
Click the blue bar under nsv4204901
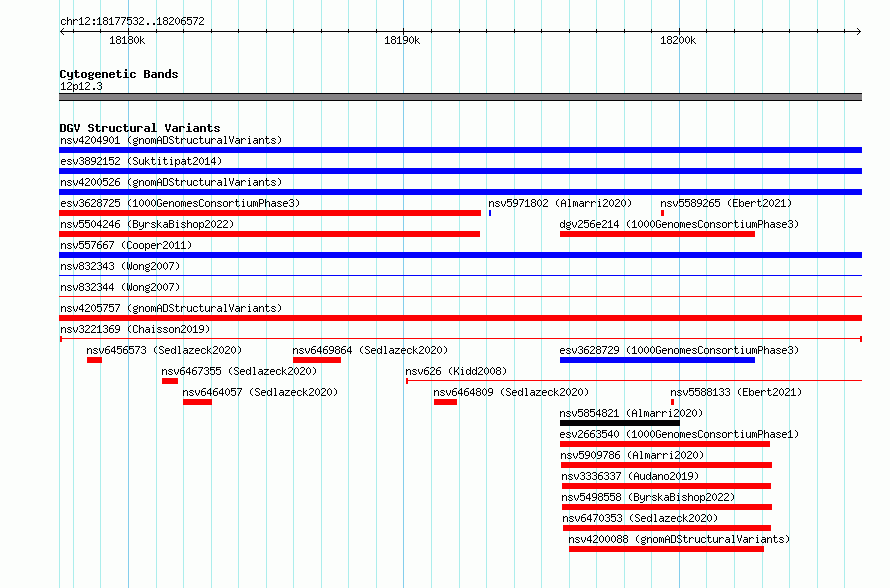[x=460, y=150]
